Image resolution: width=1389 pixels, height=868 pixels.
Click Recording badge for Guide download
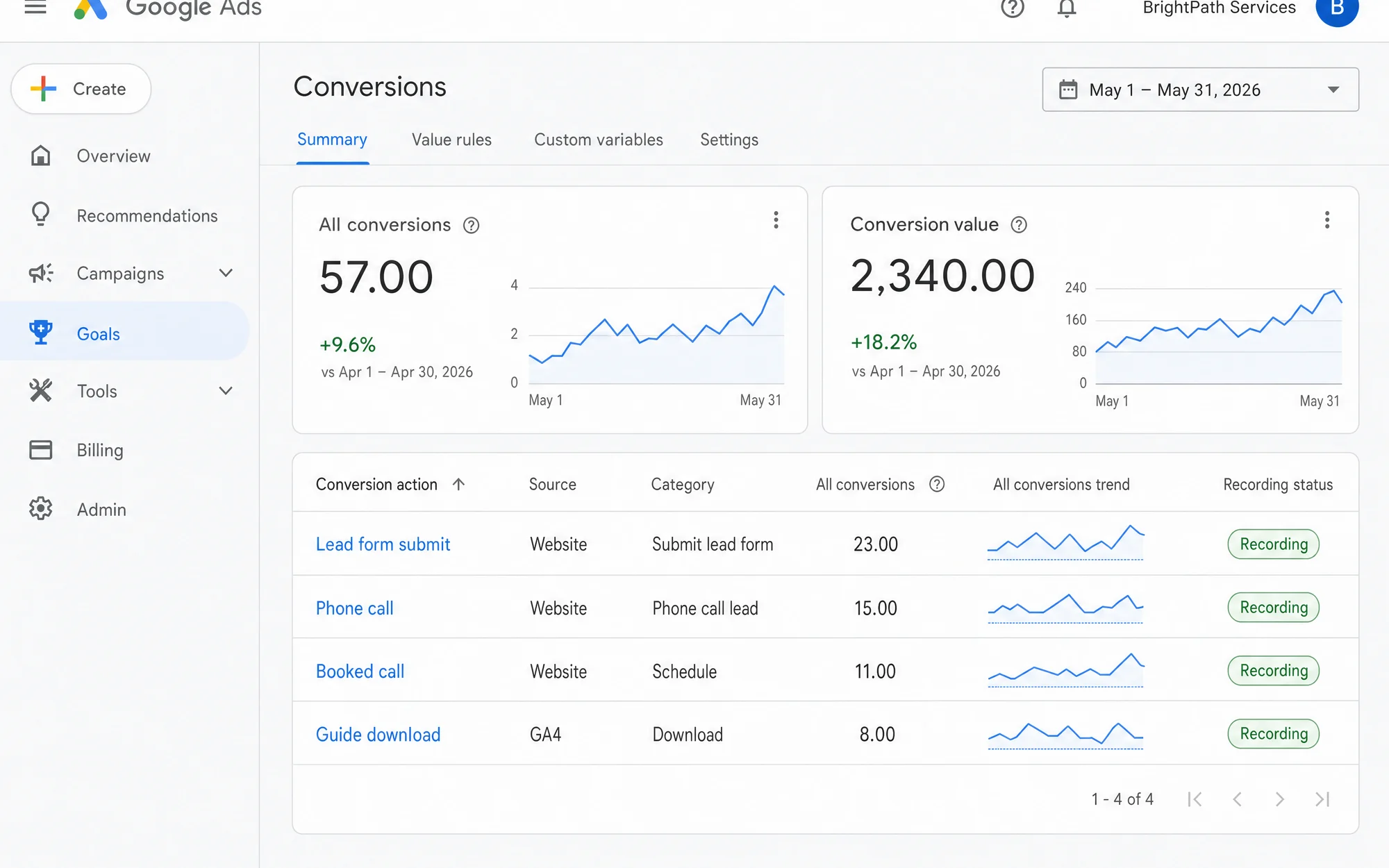tap(1274, 734)
